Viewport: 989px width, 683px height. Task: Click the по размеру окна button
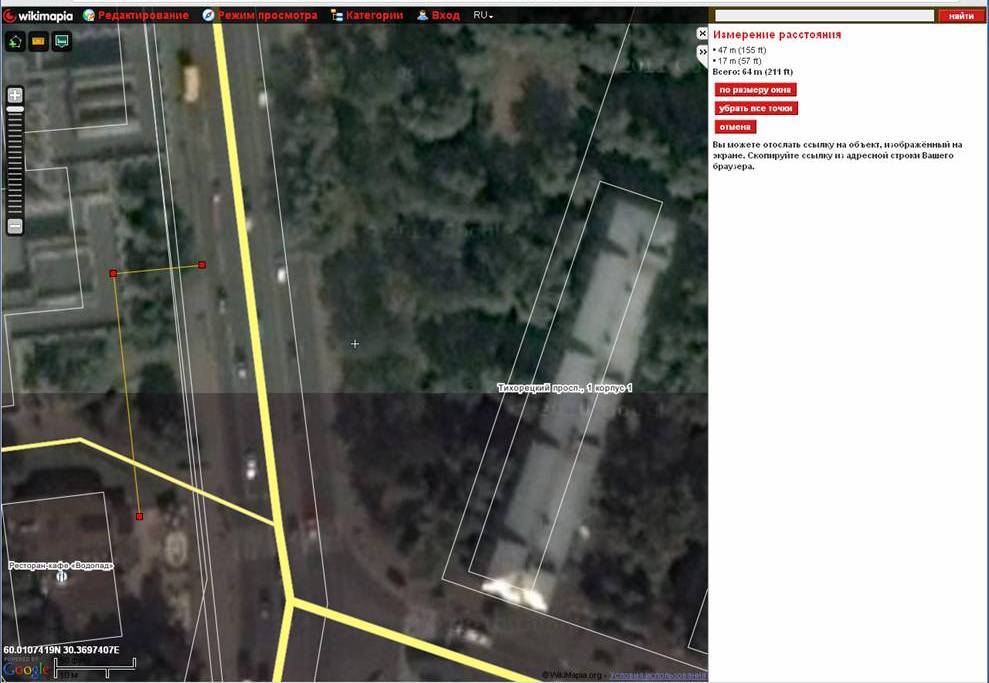point(755,90)
